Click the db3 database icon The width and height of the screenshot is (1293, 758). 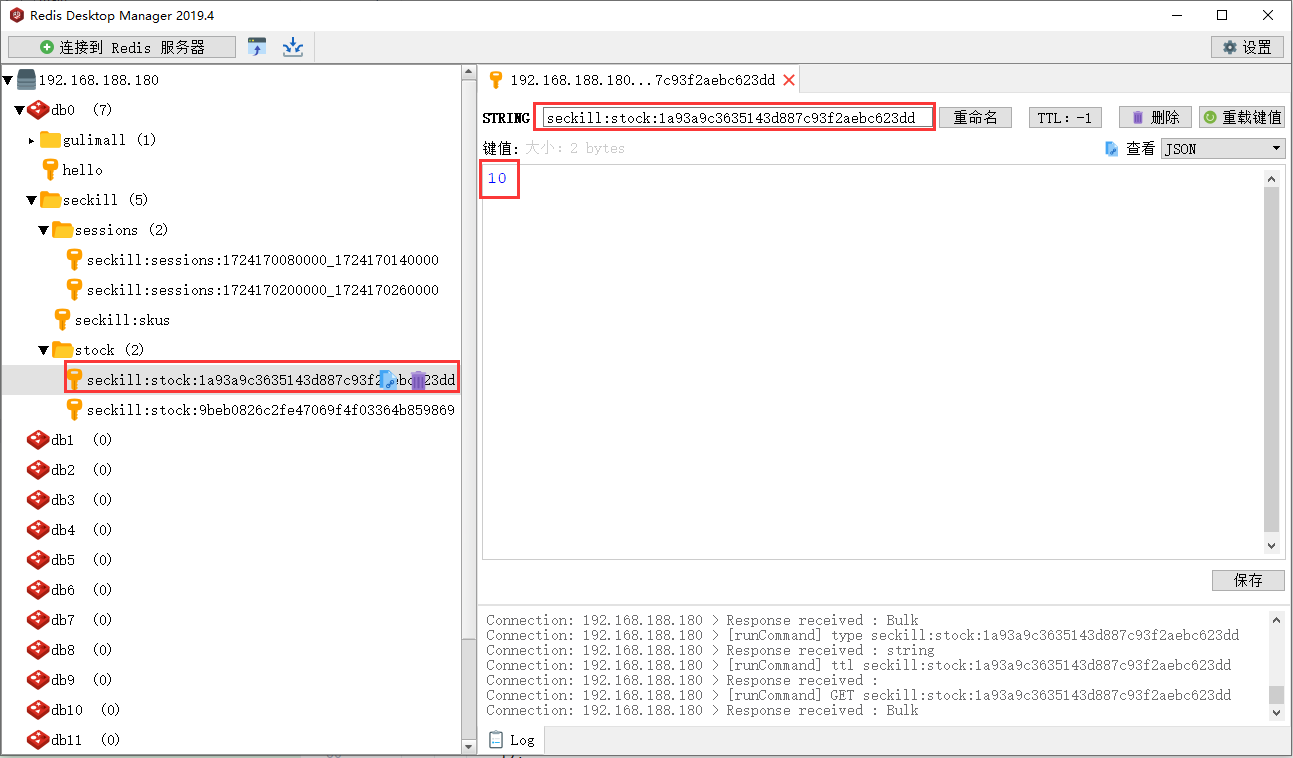[x=38, y=500]
